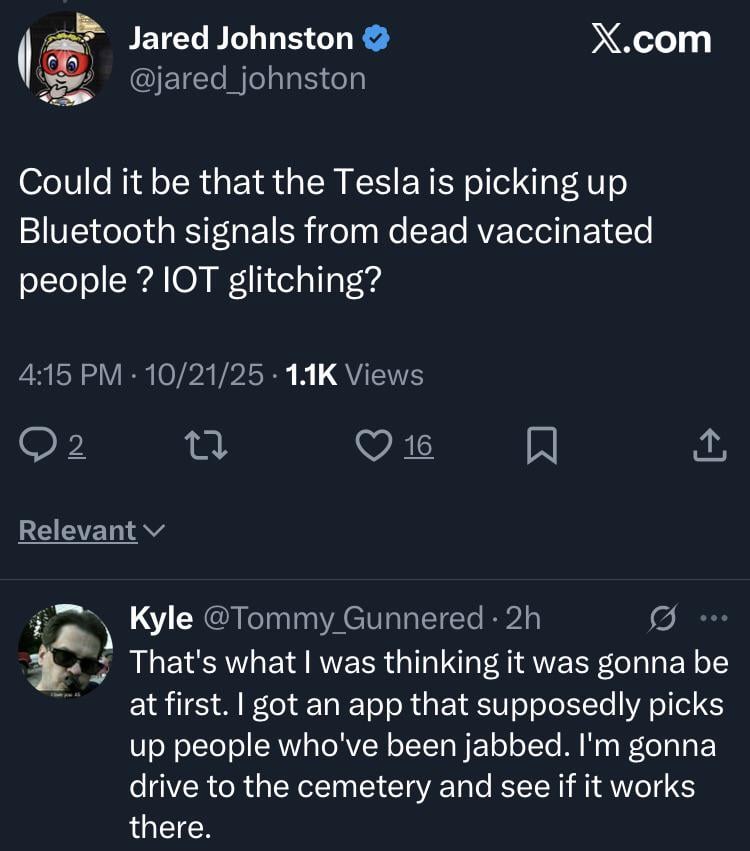750x851 pixels.
Task: Click the chevron beside Relevant
Action: 153,531
